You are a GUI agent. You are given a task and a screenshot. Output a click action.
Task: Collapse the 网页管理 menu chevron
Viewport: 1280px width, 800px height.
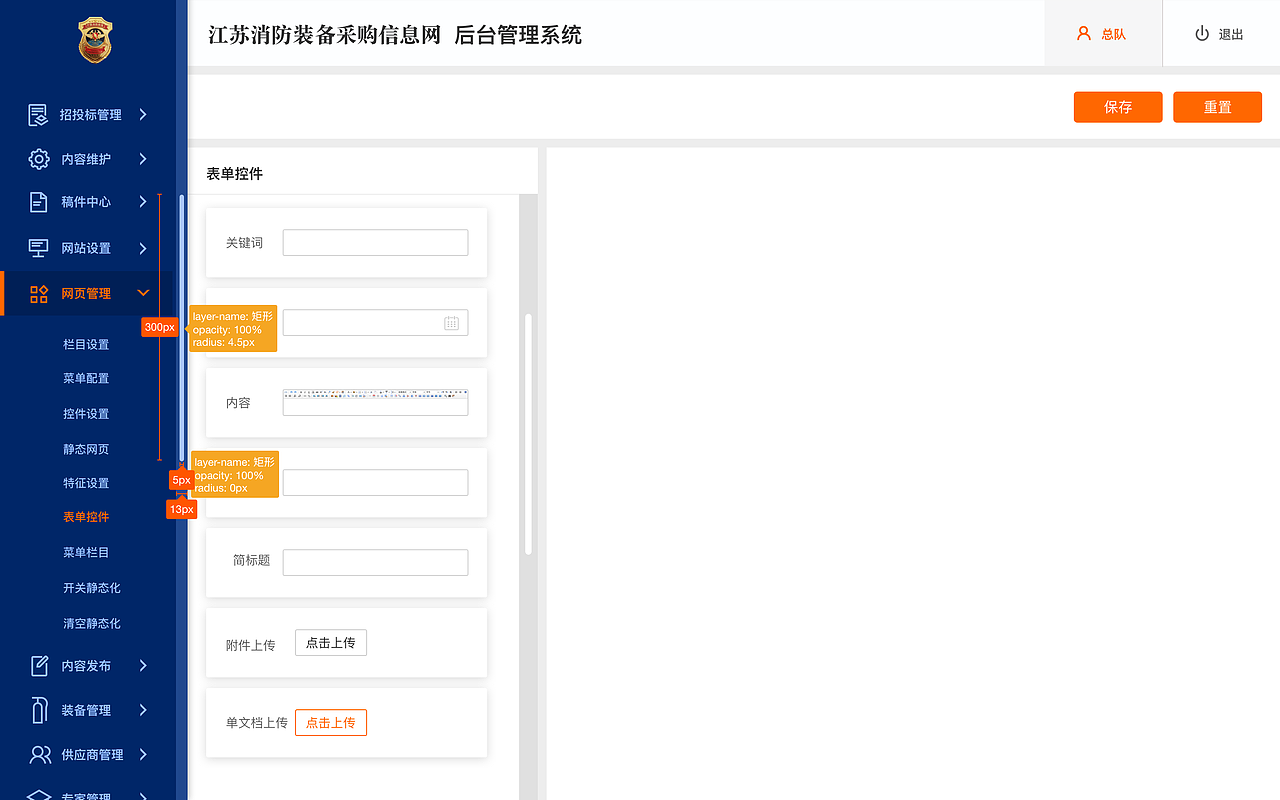pyautogui.click(x=143, y=293)
